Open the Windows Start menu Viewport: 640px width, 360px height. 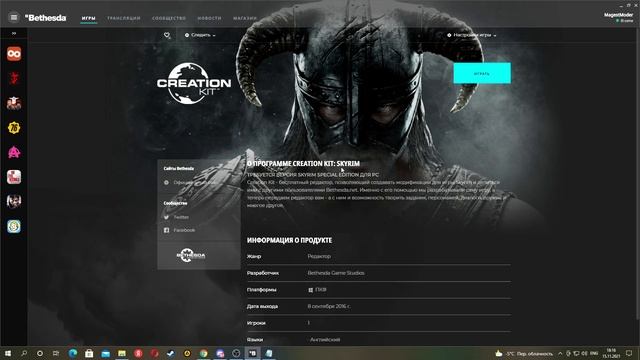[8, 353]
